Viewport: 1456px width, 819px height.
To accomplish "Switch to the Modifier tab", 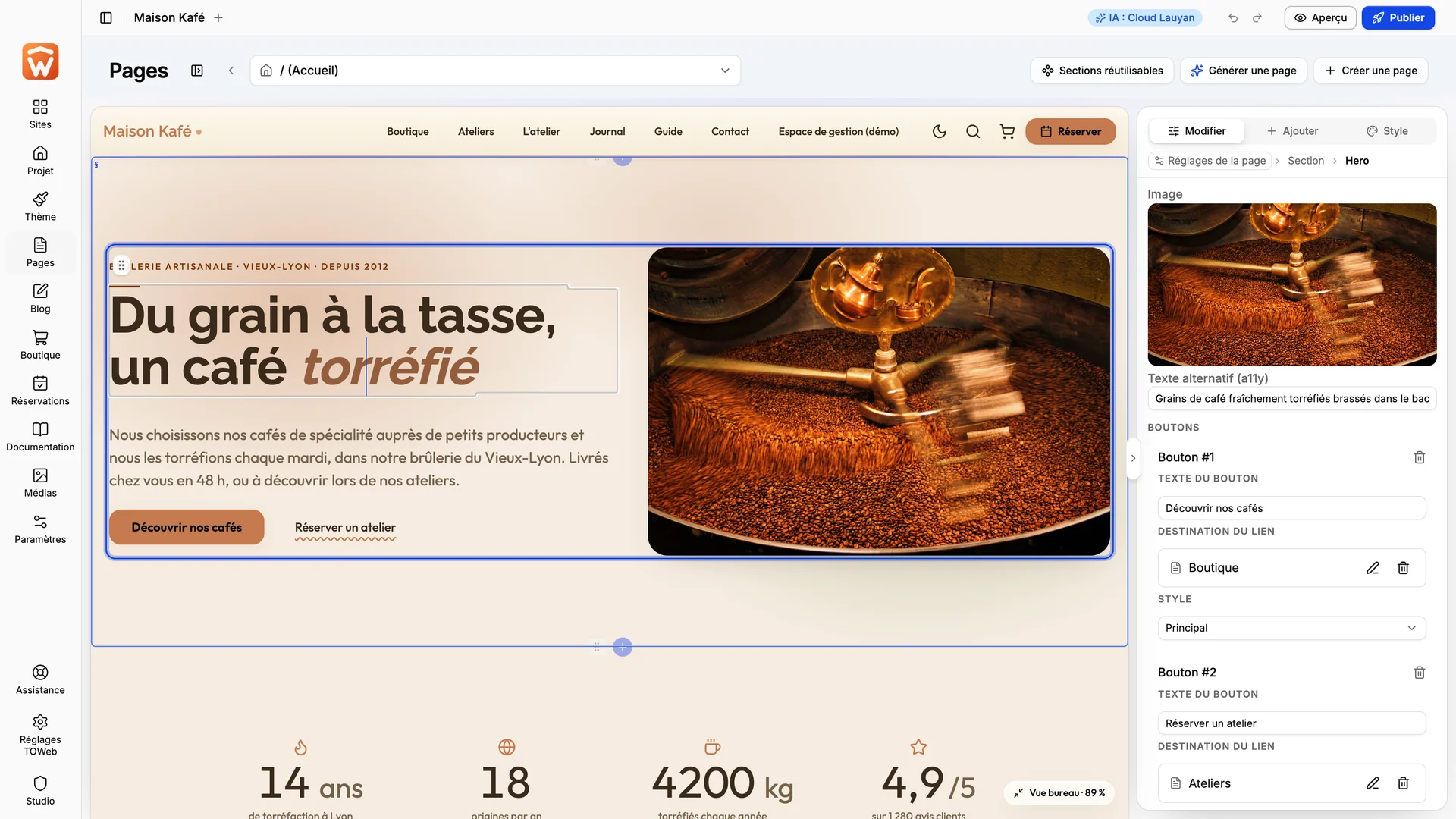I will click(1197, 131).
